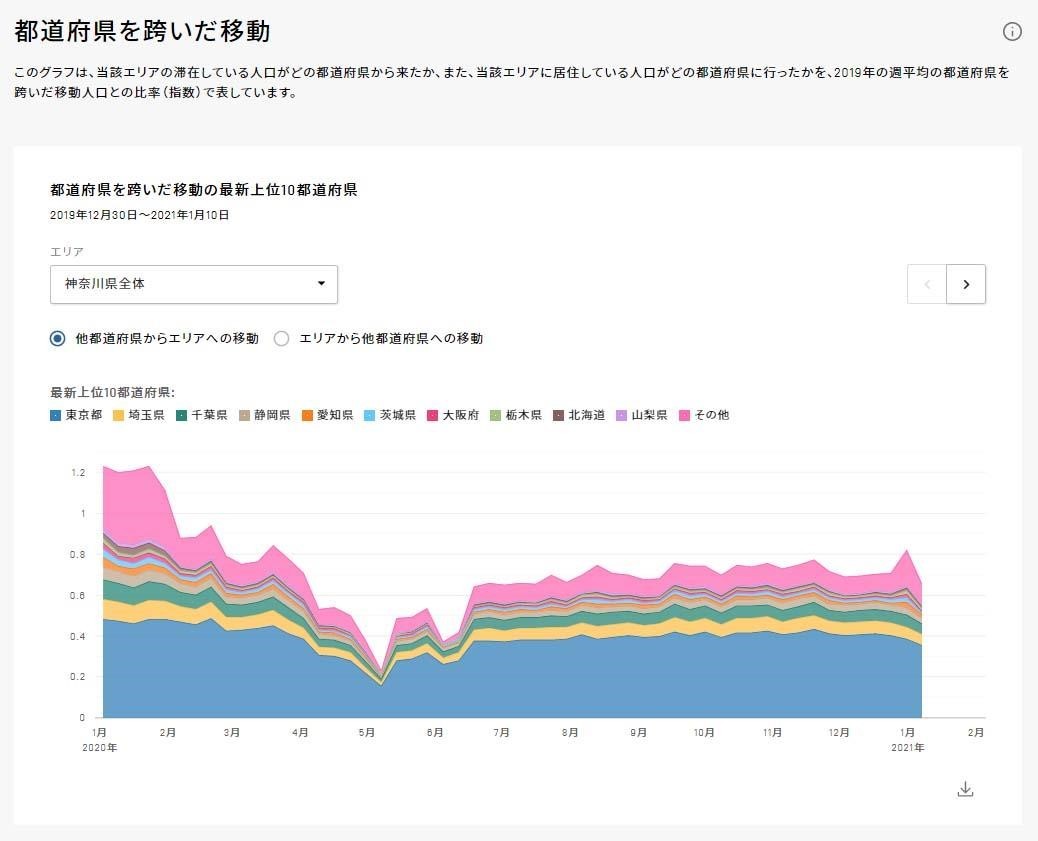
Task: Click the previous page left chevron button
Action: (927, 284)
